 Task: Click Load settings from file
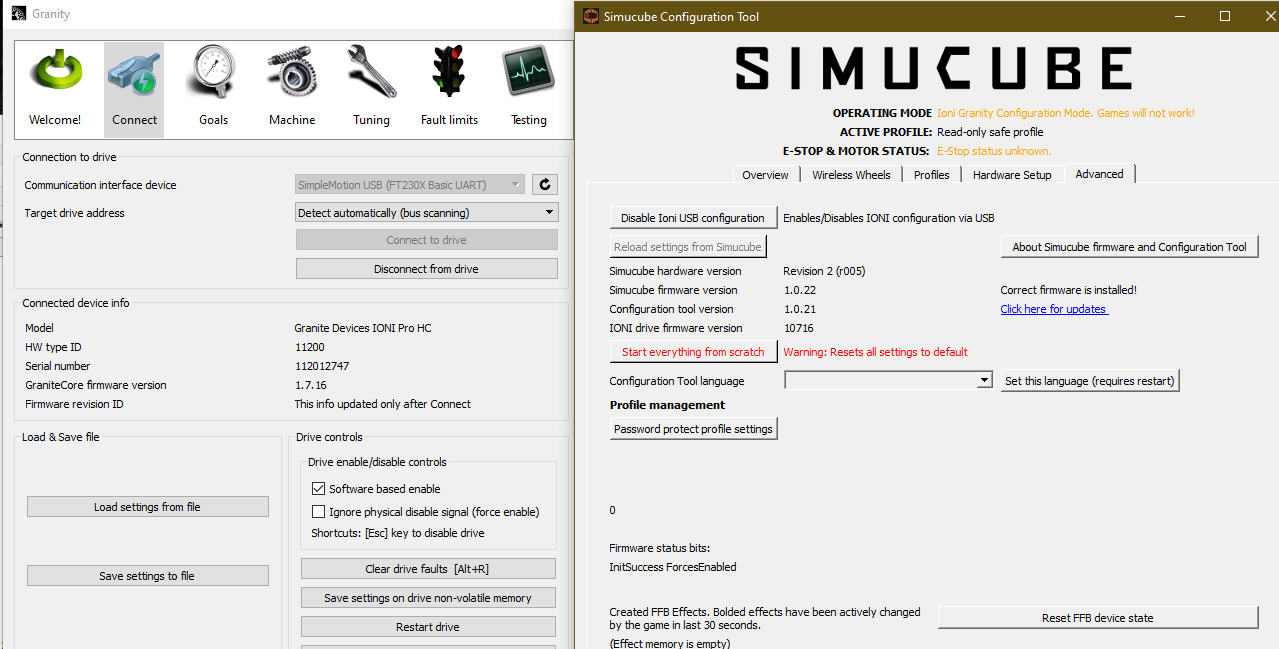pyautogui.click(x=147, y=507)
